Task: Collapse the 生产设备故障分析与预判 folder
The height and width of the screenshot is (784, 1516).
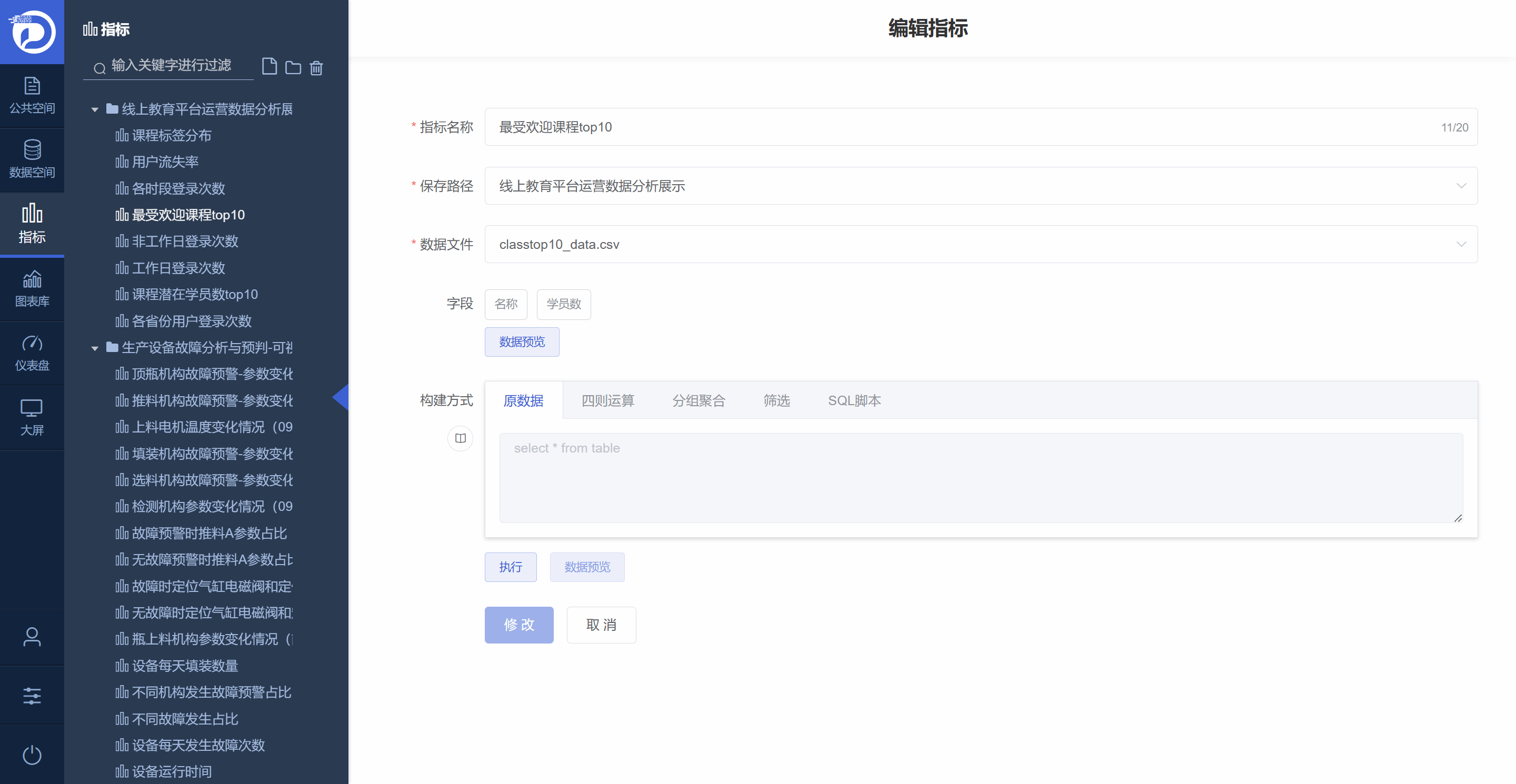Action: [95, 348]
